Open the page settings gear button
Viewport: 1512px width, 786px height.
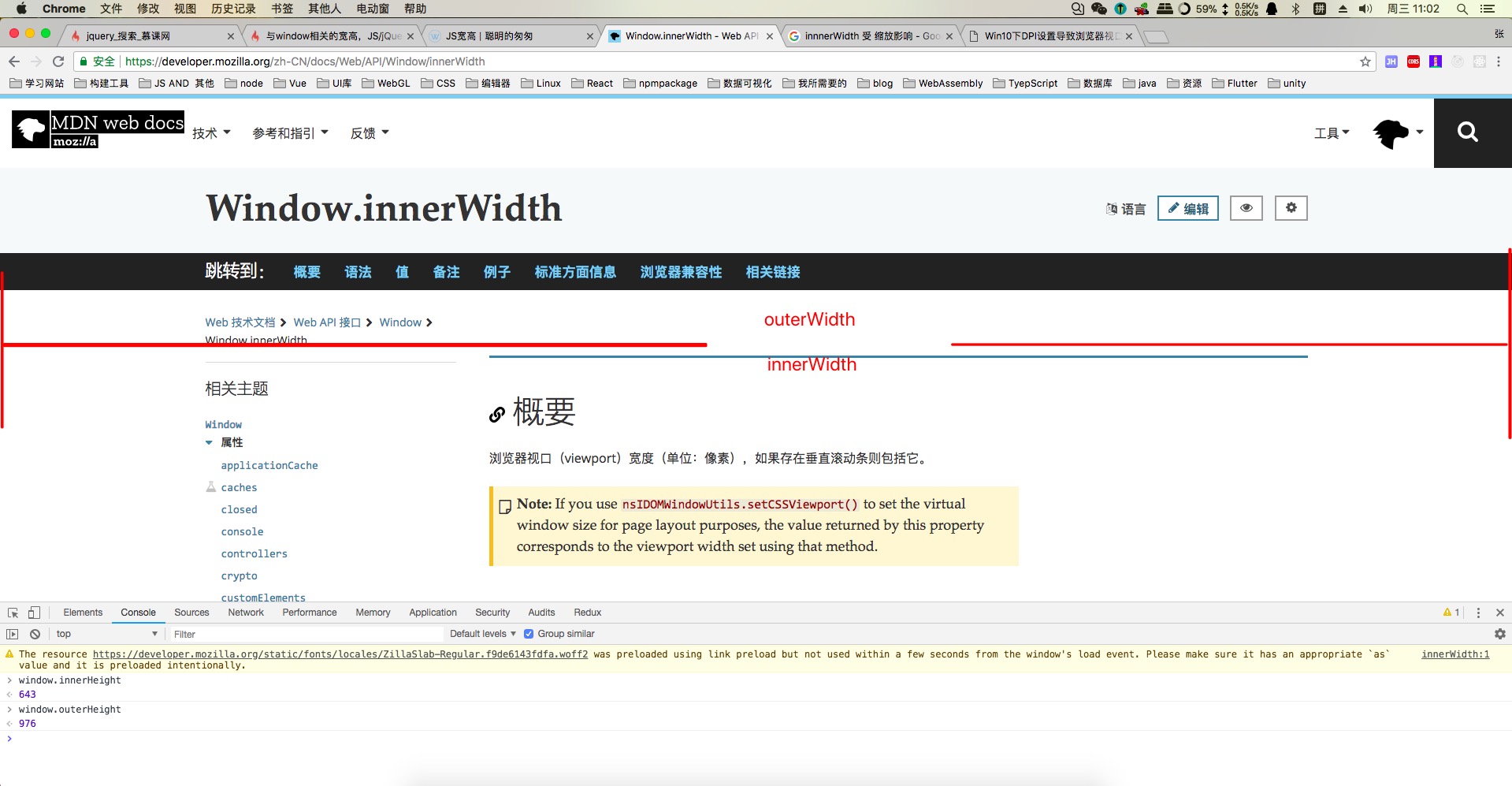[x=1291, y=208]
